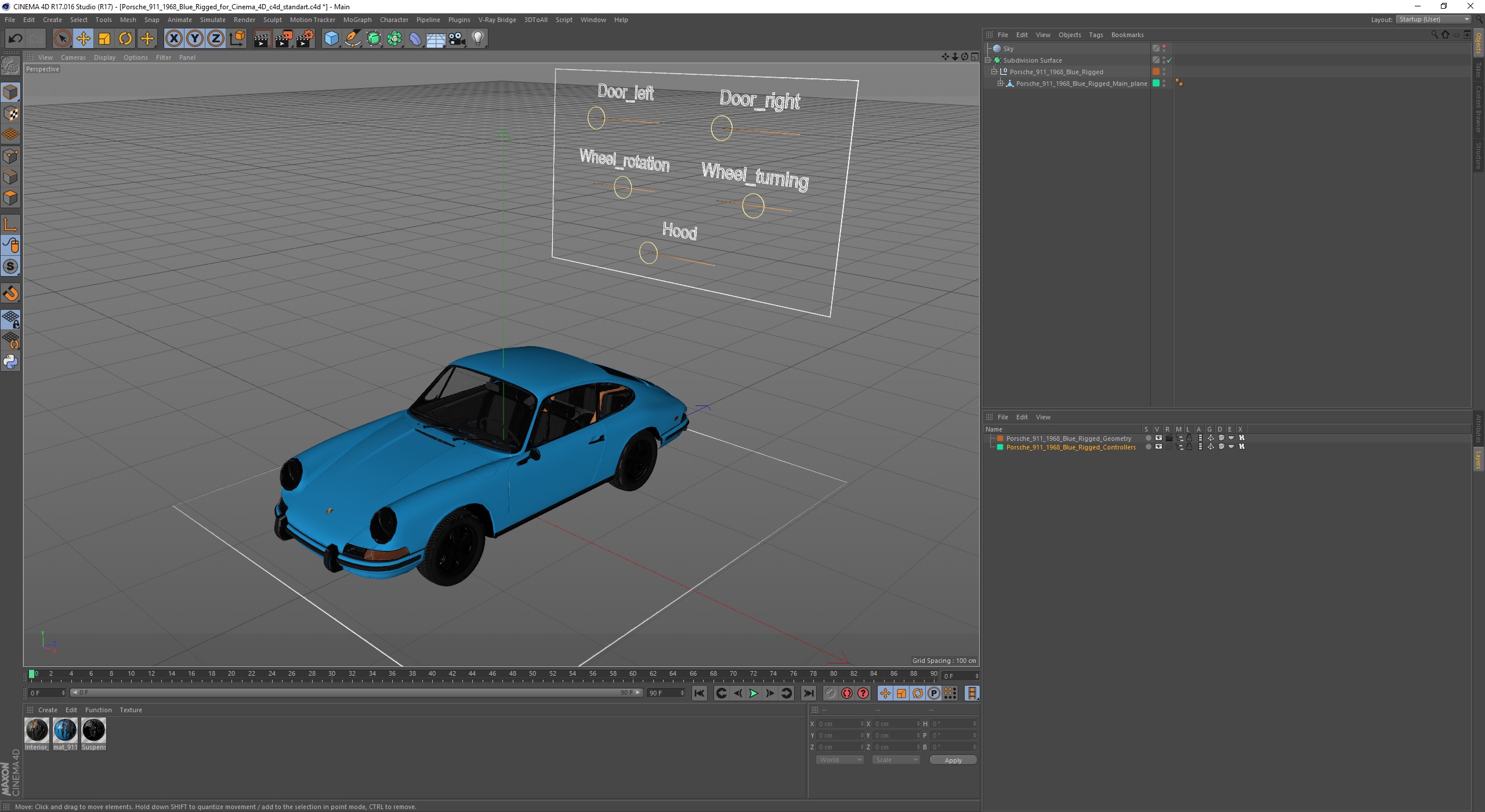
Task: Open Edit Render Settings icon
Action: (305, 39)
